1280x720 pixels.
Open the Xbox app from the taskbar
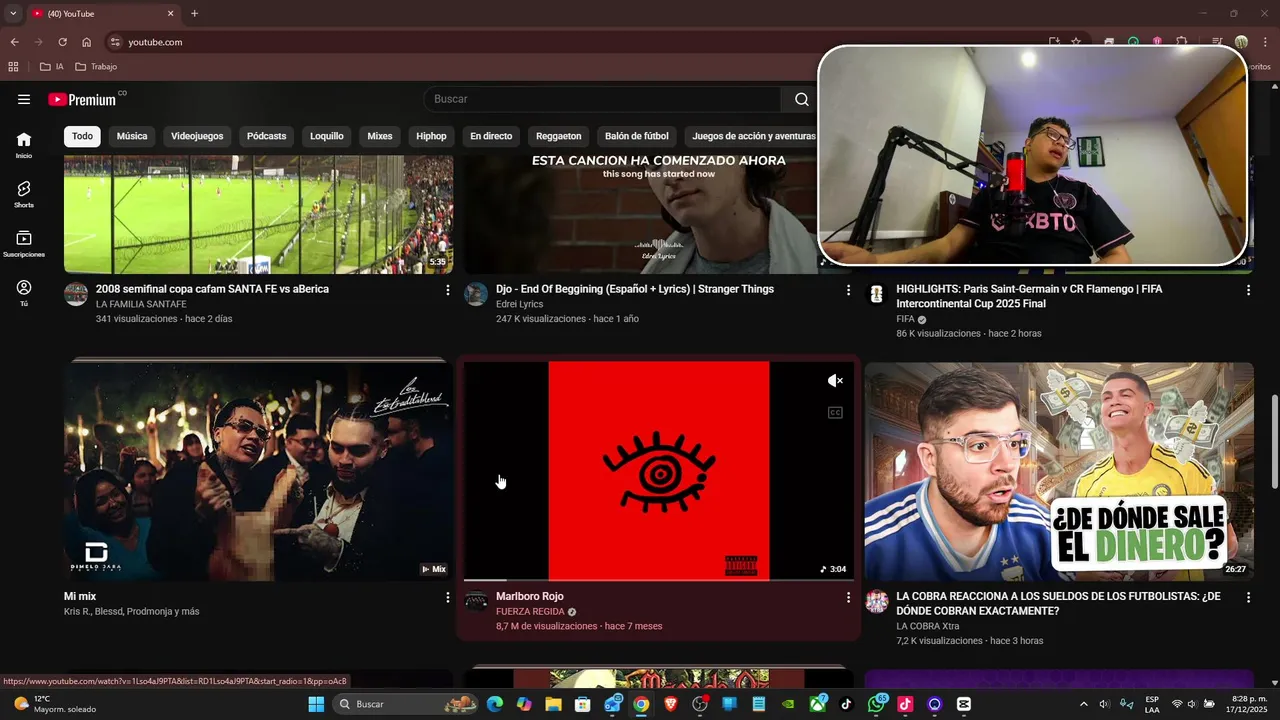pos(818,704)
